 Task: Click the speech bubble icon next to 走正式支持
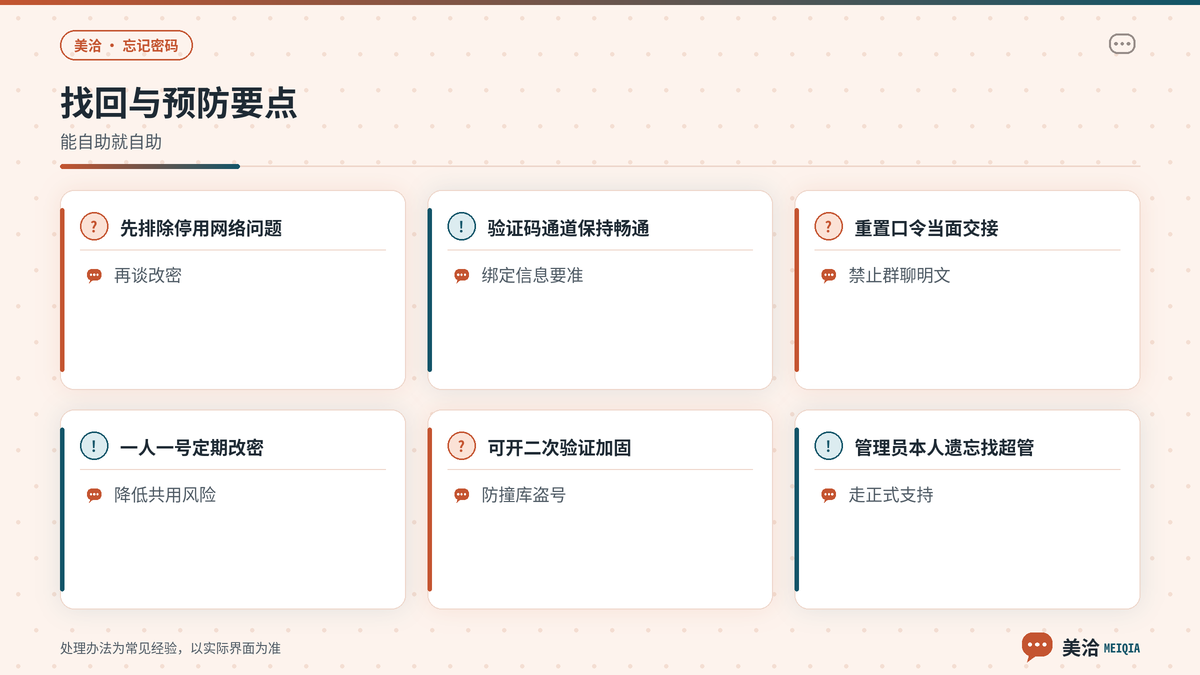coord(829,495)
